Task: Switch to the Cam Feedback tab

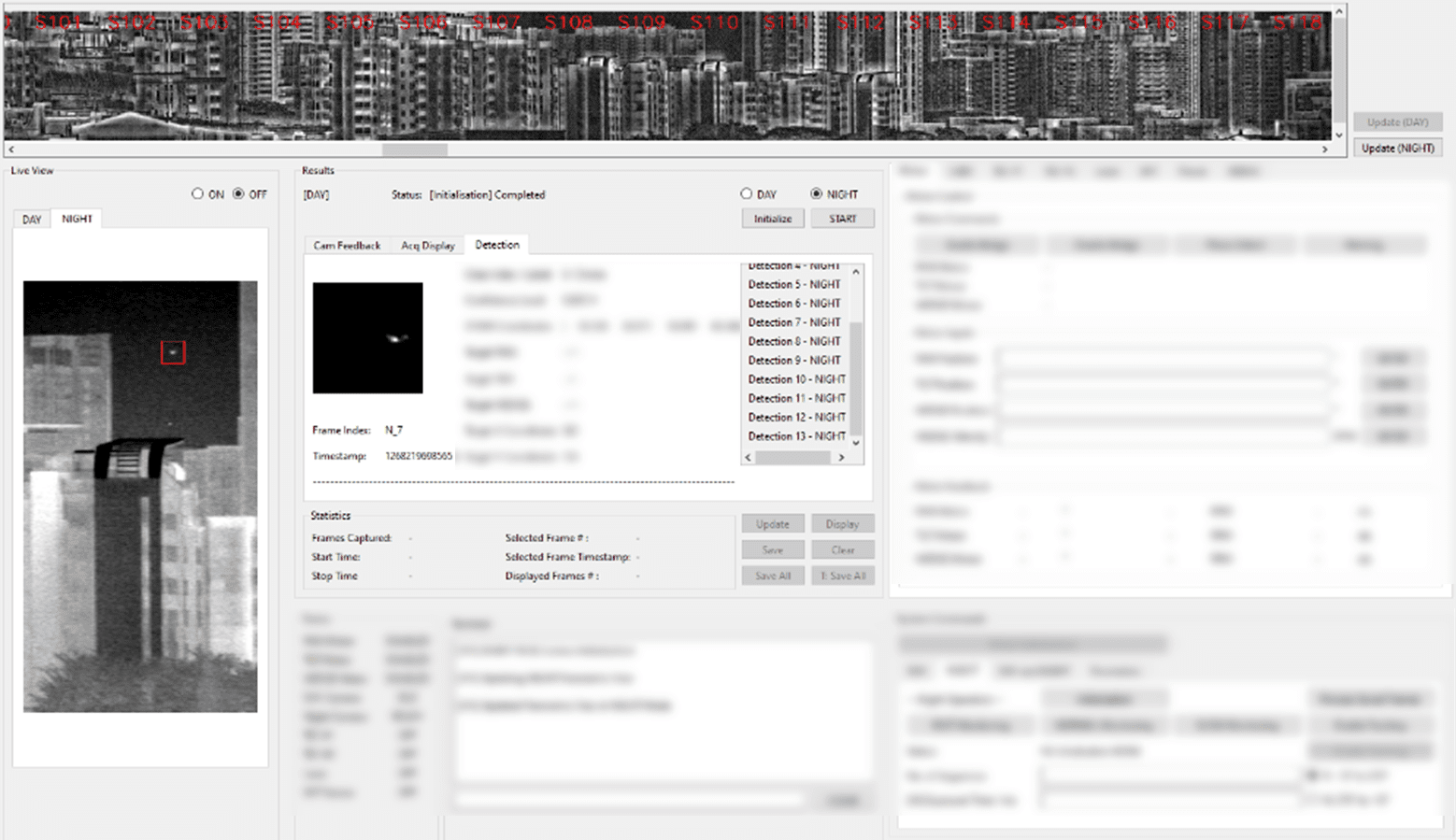Action: [x=347, y=246]
